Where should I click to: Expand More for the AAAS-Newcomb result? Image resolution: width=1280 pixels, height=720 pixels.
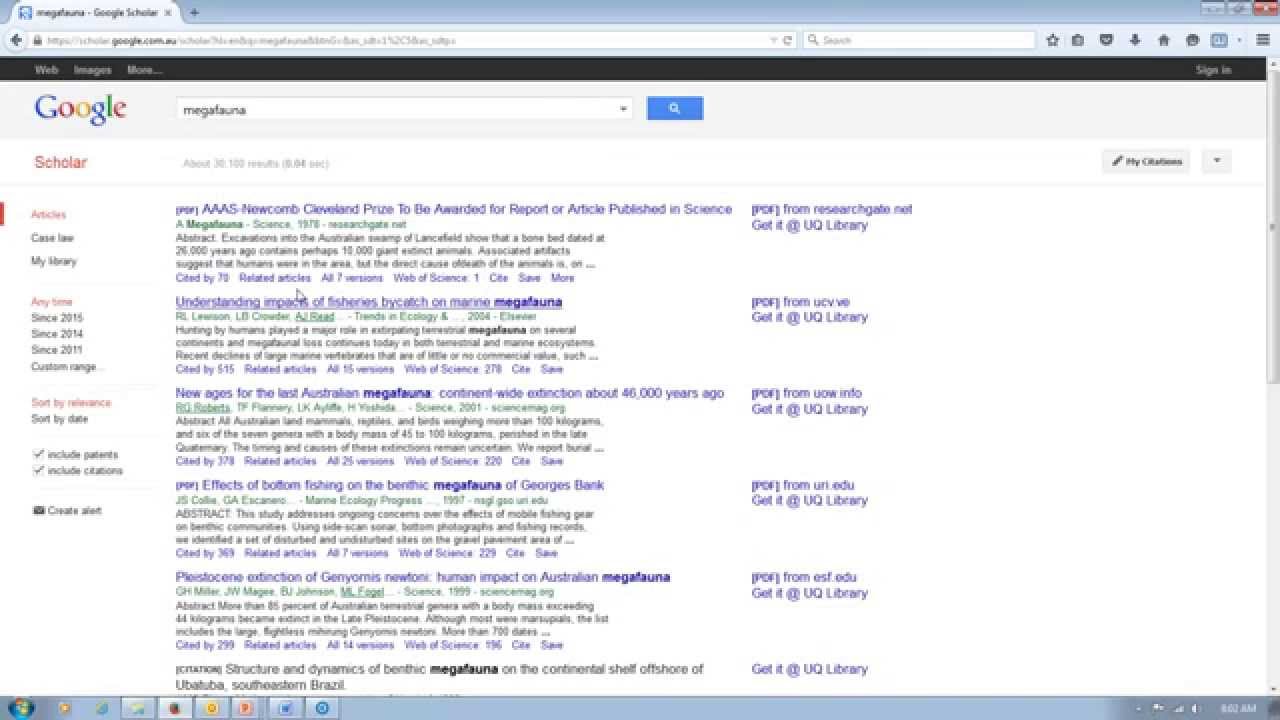click(562, 278)
